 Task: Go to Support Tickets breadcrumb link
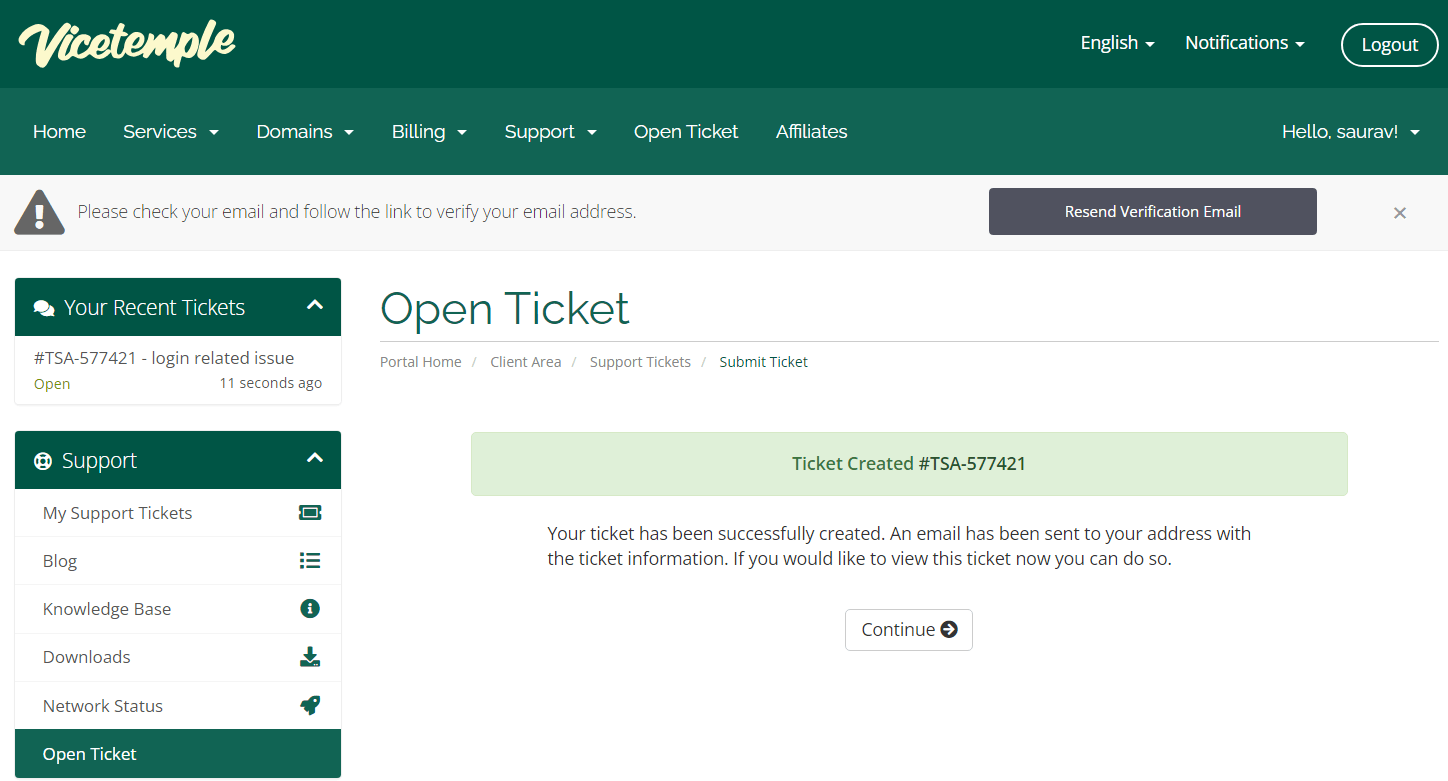coord(640,362)
